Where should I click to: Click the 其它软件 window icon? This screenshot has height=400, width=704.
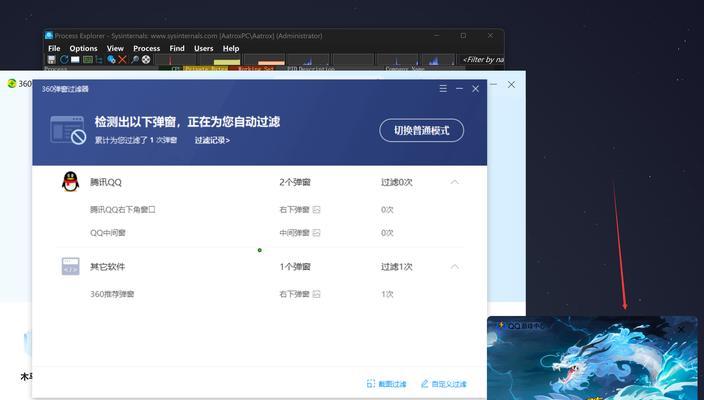[70, 266]
